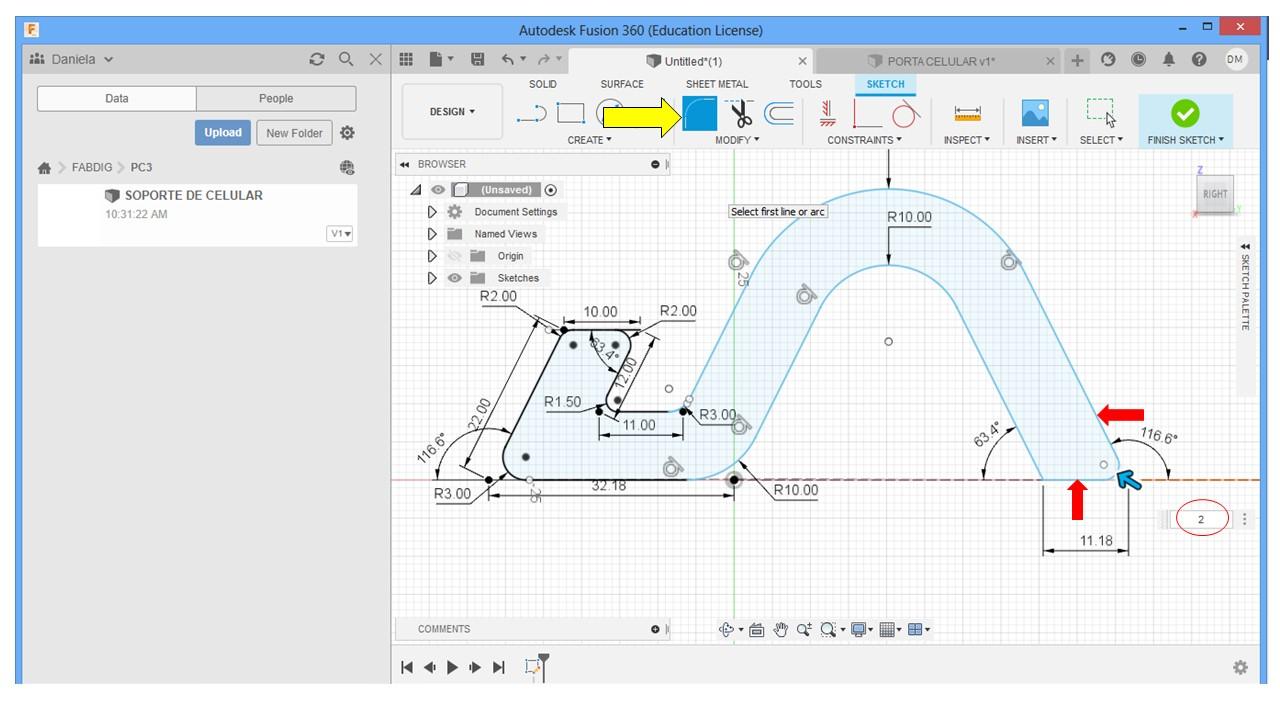Image resolution: width=1280 pixels, height=720 pixels.
Task: Switch to the Tools tab
Action: [805, 84]
